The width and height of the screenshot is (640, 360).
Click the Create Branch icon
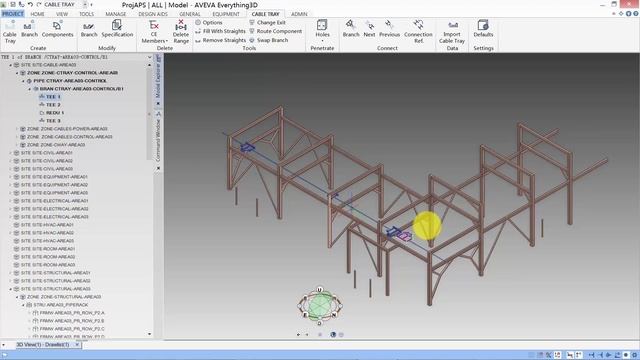pos(29,29)
